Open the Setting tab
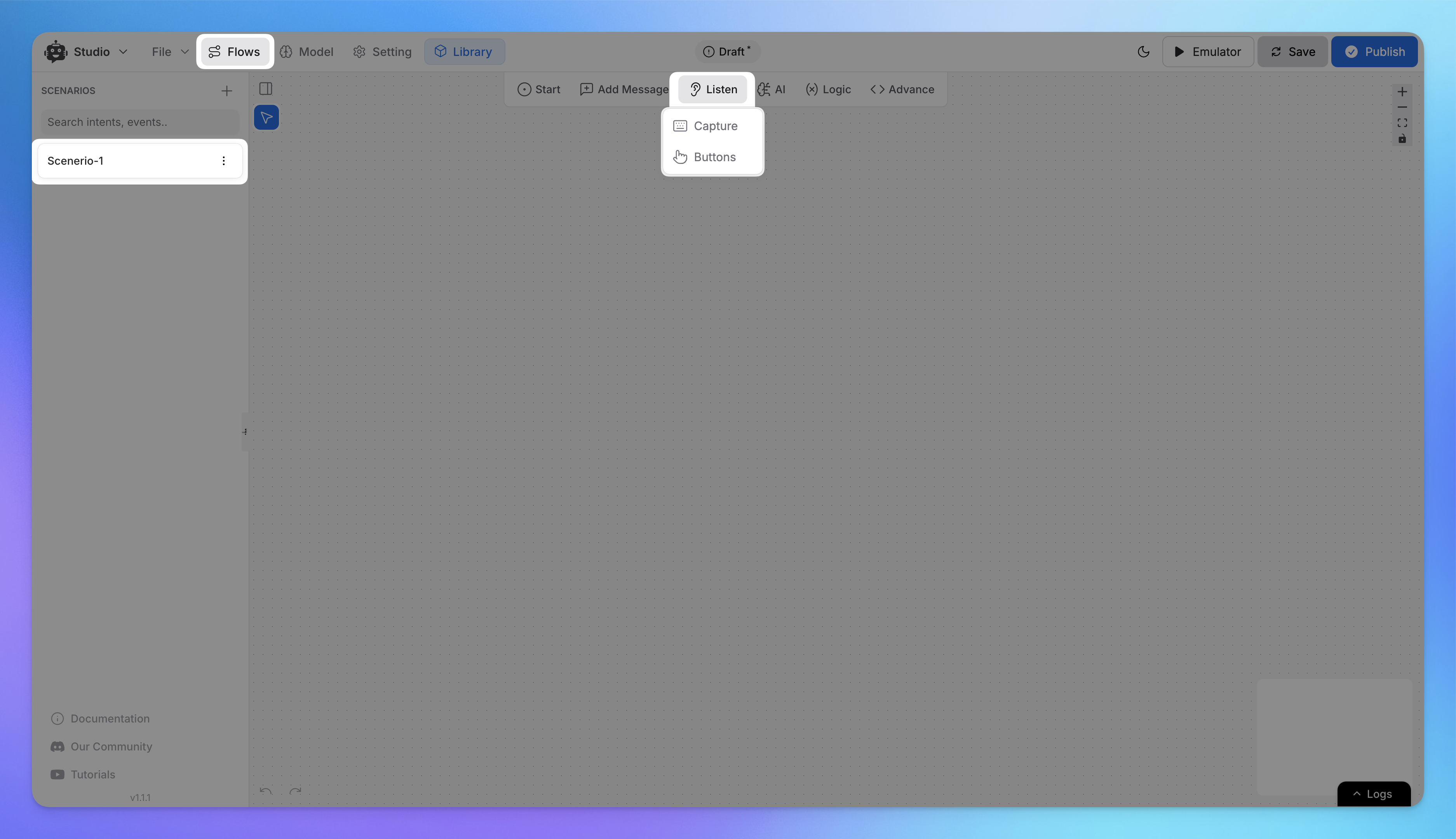This screenshot has width=1456, height=839. pos(383,52)
